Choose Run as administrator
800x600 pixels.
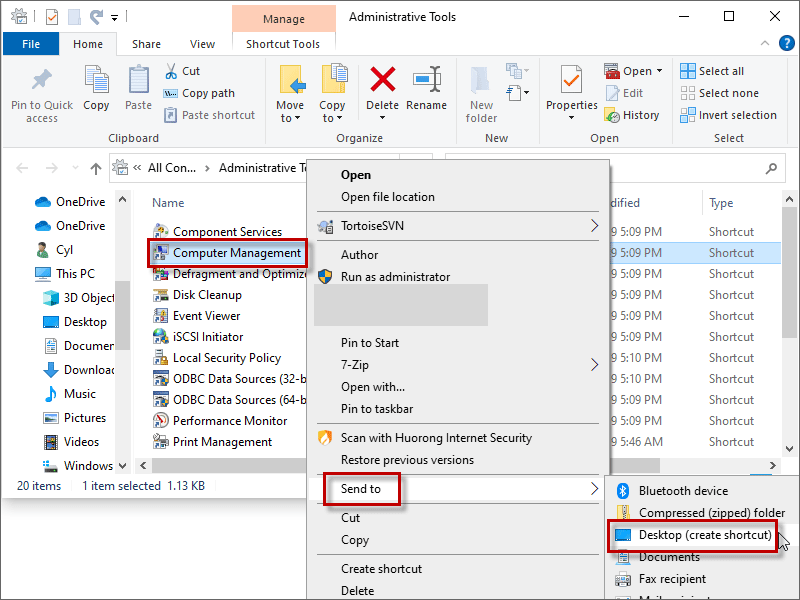[x=395, y=277]
